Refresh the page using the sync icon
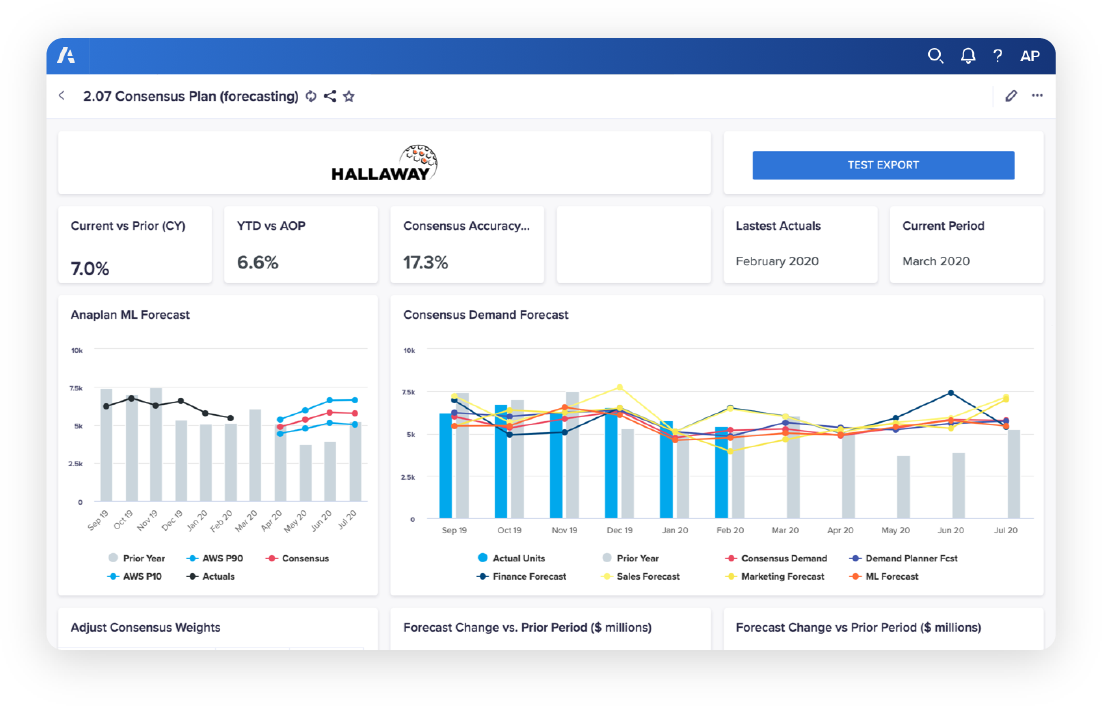1102x706 pixels. pos(311,96)
